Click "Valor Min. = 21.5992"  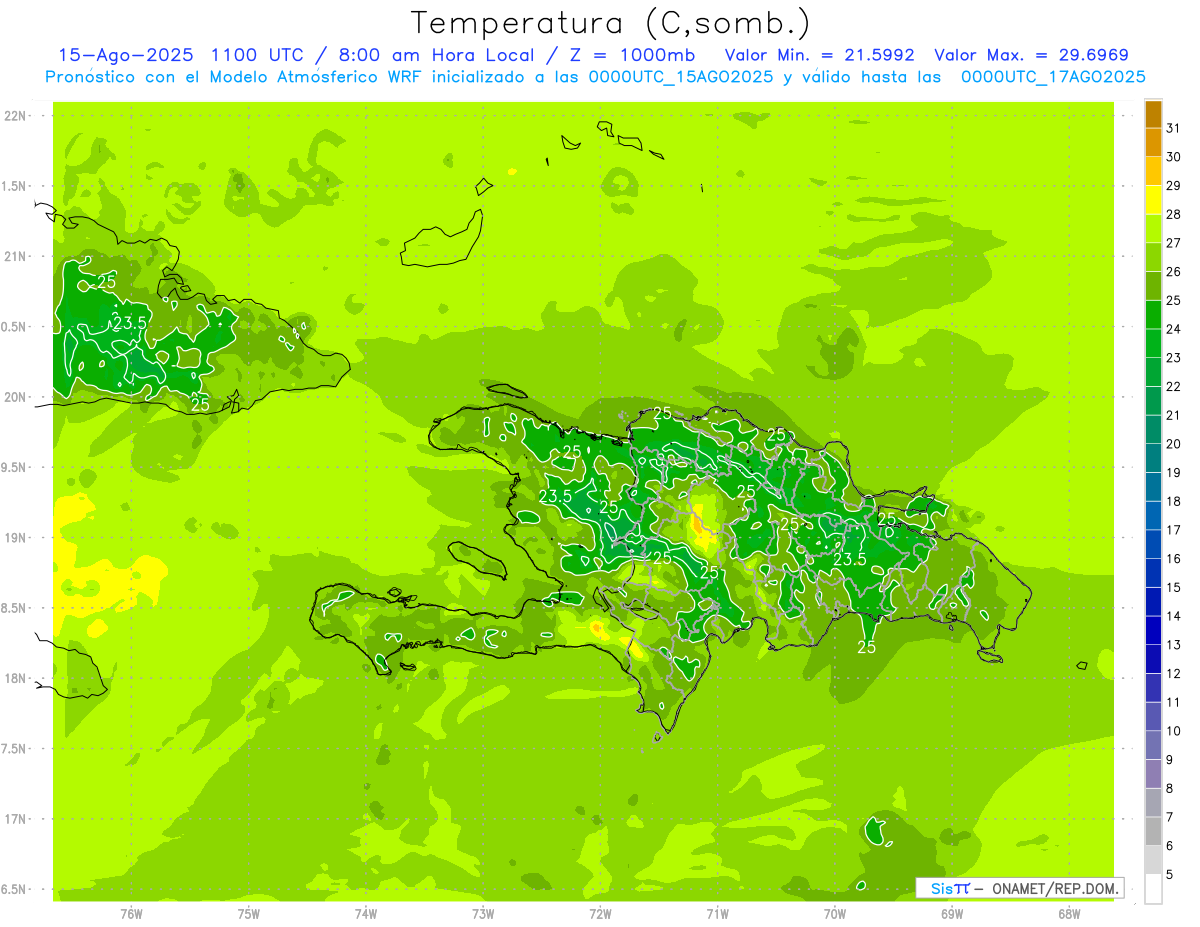820,55
